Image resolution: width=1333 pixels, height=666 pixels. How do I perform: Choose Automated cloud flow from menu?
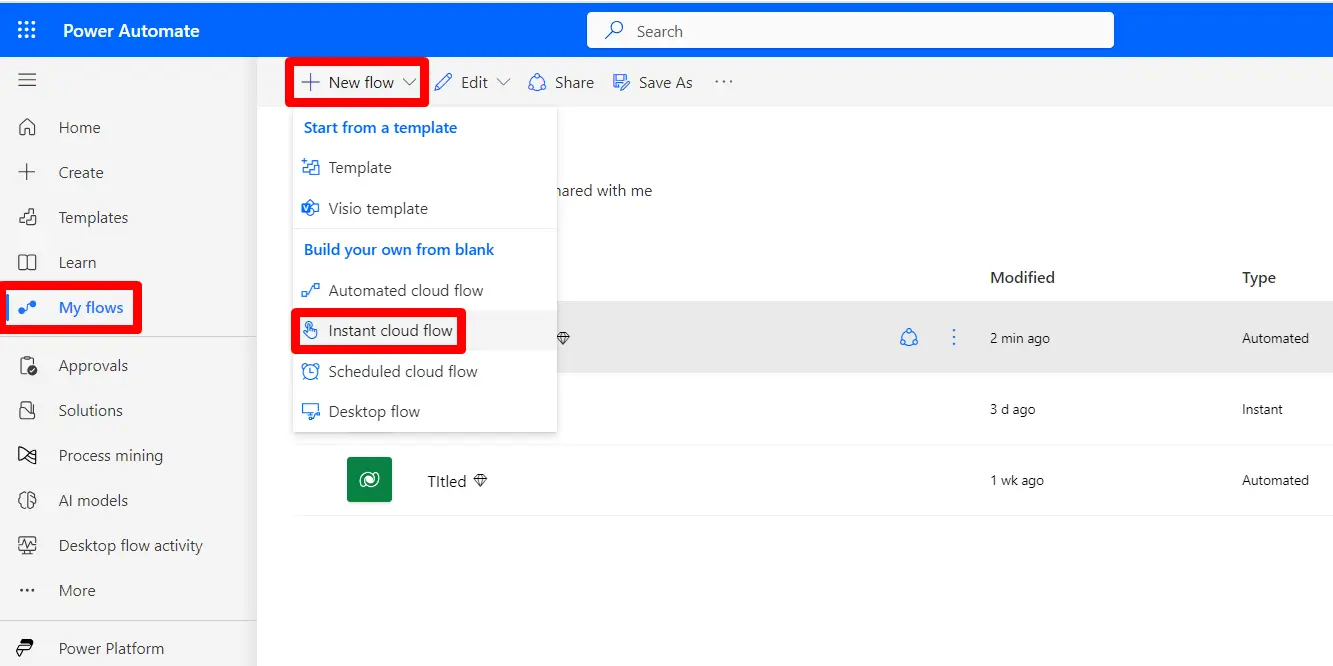pos(405,291)
